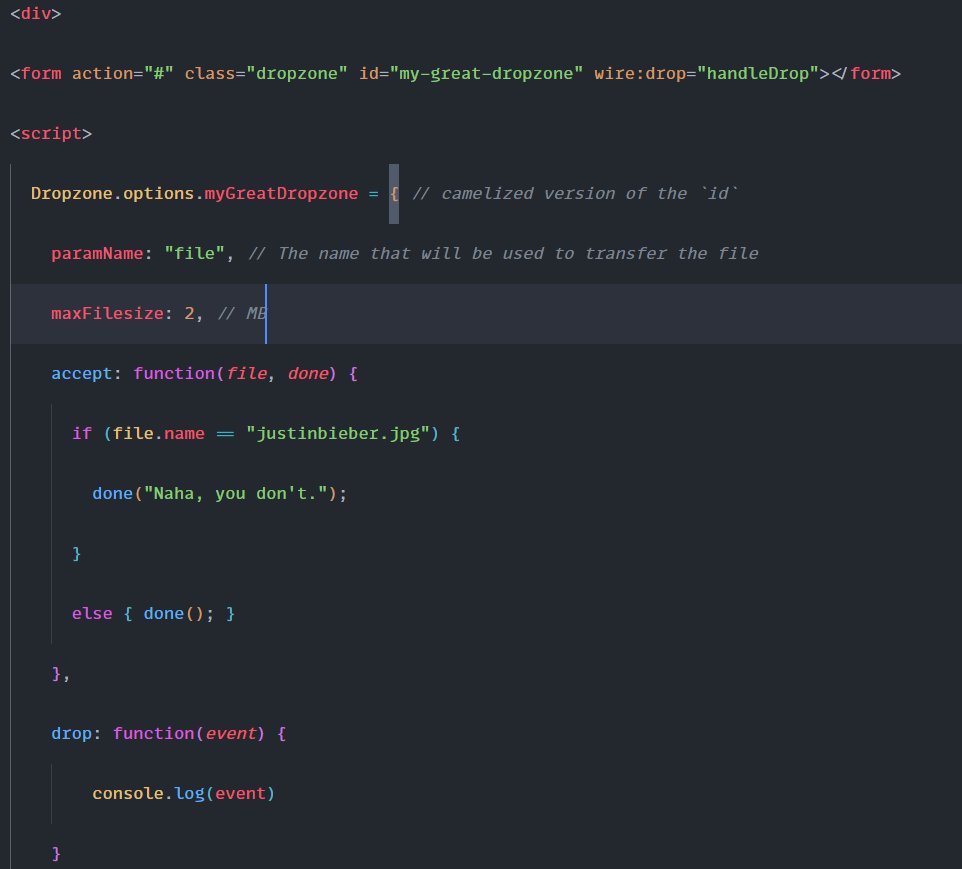Click the class="dropzone" attribute value
The height and width of the screenshot is (869, 962).
click(297, 74)
